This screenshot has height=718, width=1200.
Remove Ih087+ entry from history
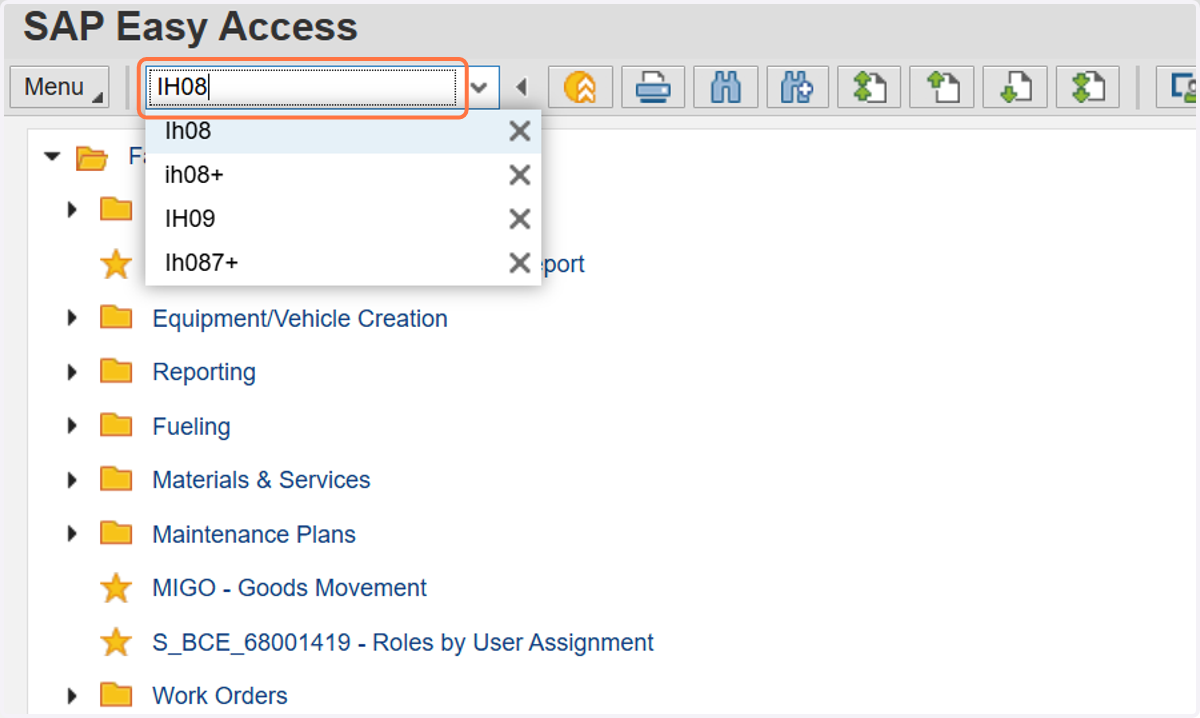tap(520, 263)
